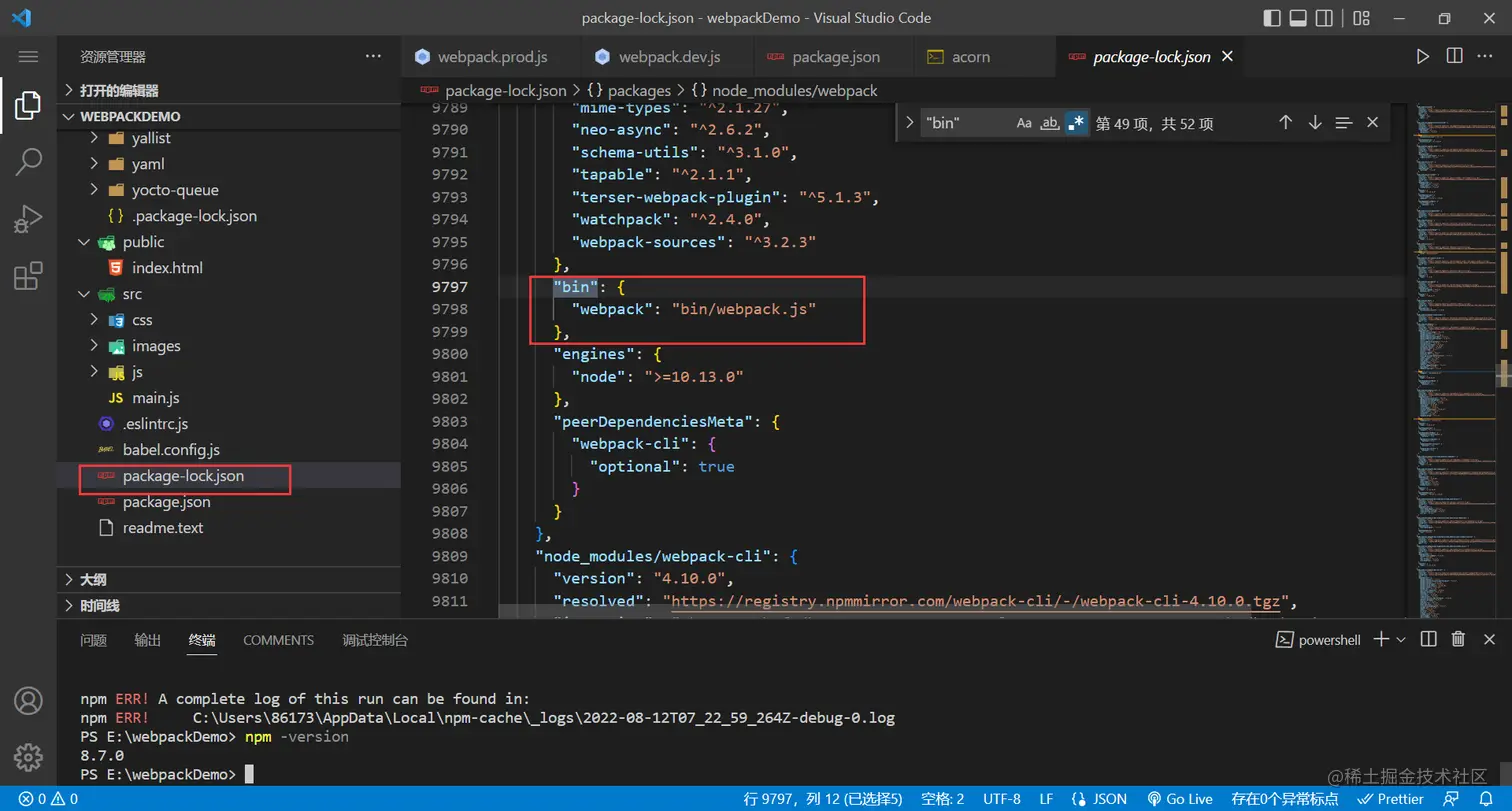
Task: Switch to package.json editor tab
Action: [x=835, y=57]
